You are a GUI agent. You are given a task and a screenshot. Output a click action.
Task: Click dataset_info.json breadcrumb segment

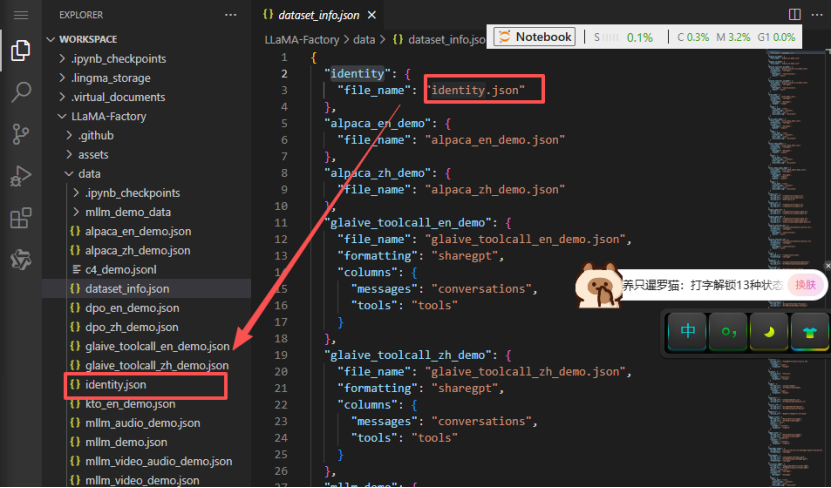click(x=439, y=40)
